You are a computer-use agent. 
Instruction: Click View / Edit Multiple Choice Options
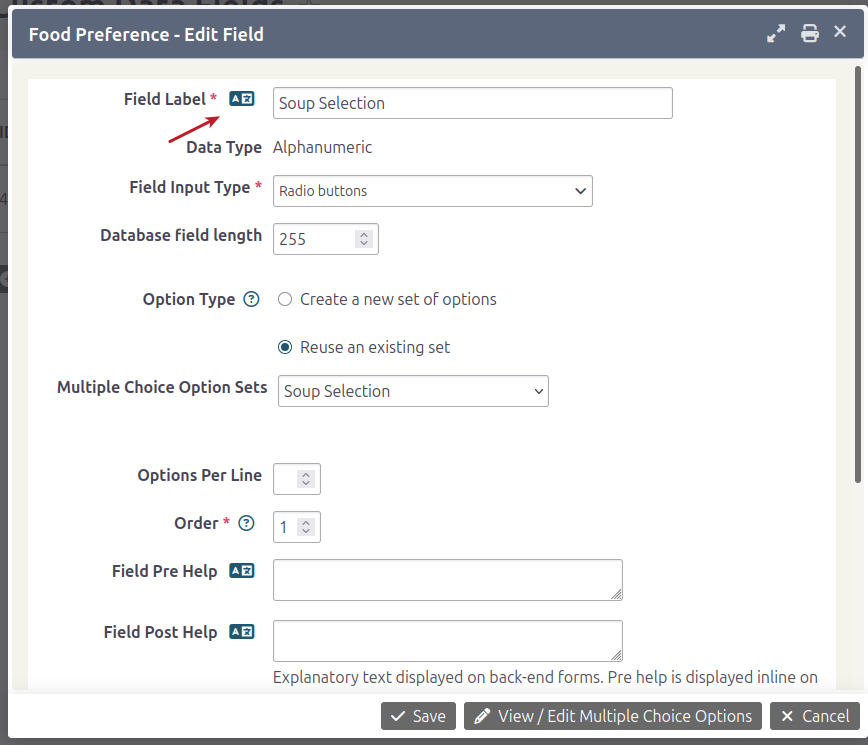click(x=612, y=716)
